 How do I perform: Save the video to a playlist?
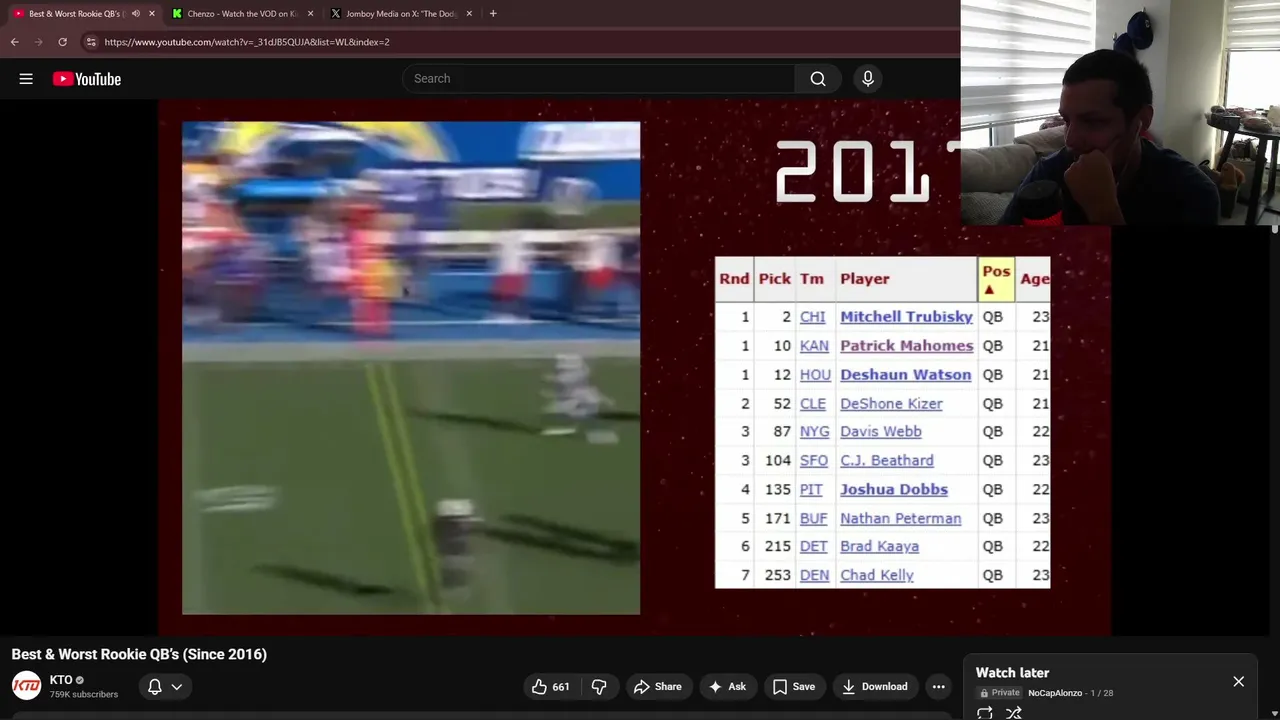(793, 687)
